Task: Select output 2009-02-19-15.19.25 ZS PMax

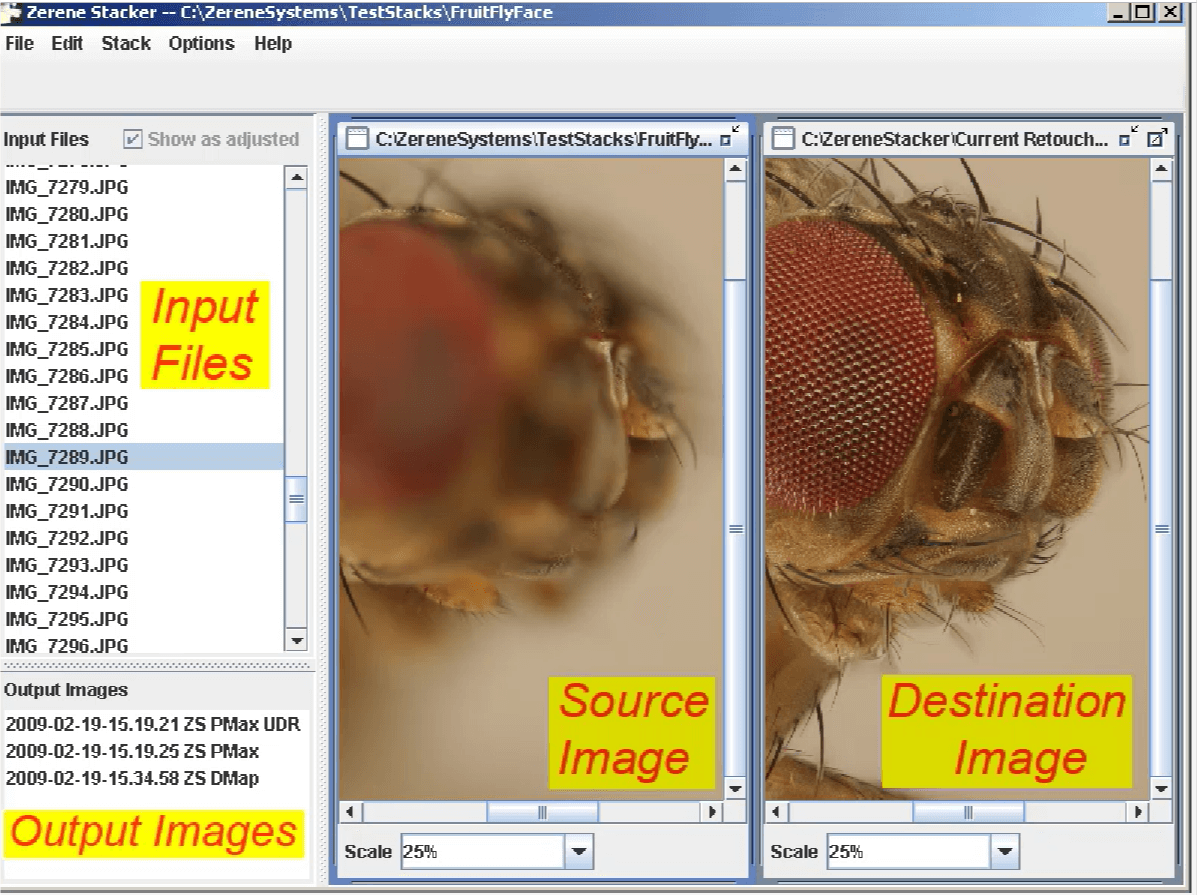Action: [132, 751]
